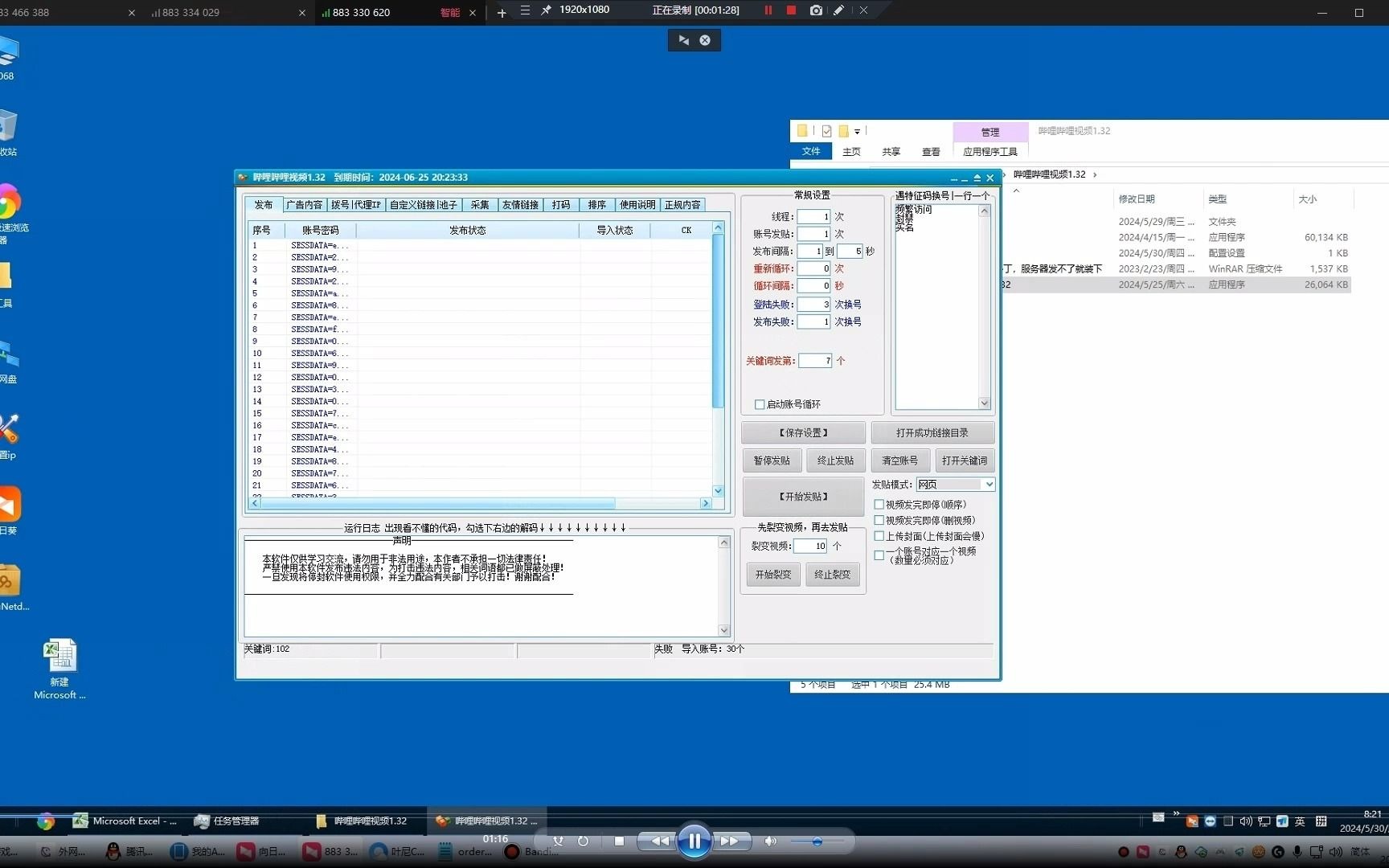
Task: Click the 清空账号 button
Action: pyautogui.click(x=900, y=461)
